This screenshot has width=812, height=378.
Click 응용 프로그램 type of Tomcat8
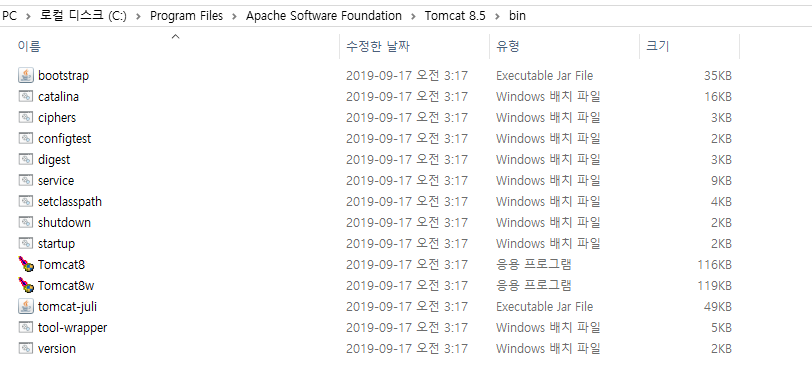(x=533, y=264)
